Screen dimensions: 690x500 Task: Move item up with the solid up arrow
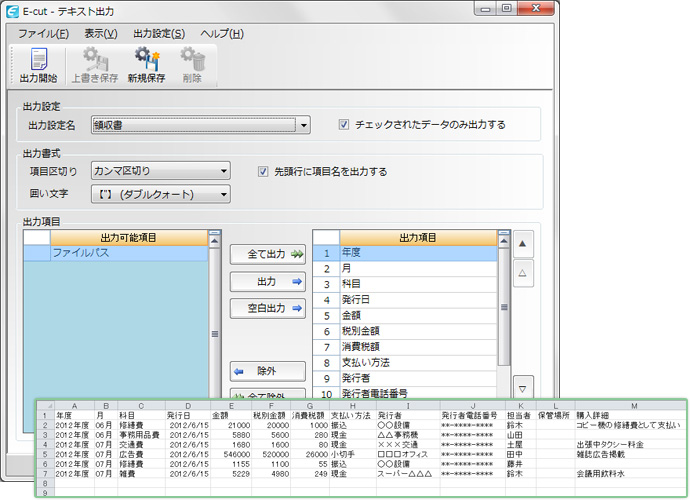[523, 244]
